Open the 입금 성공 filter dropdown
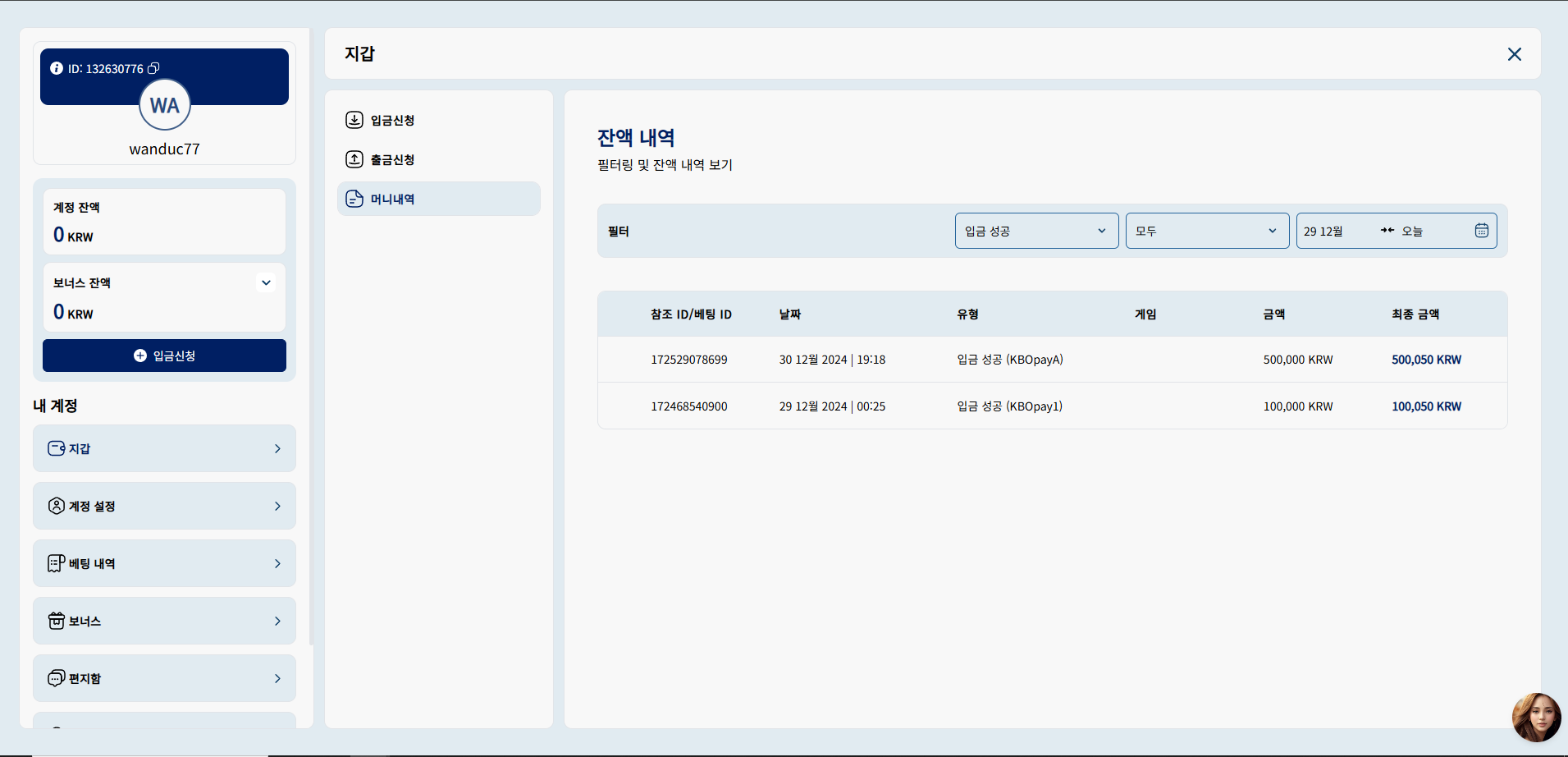 1037,231
